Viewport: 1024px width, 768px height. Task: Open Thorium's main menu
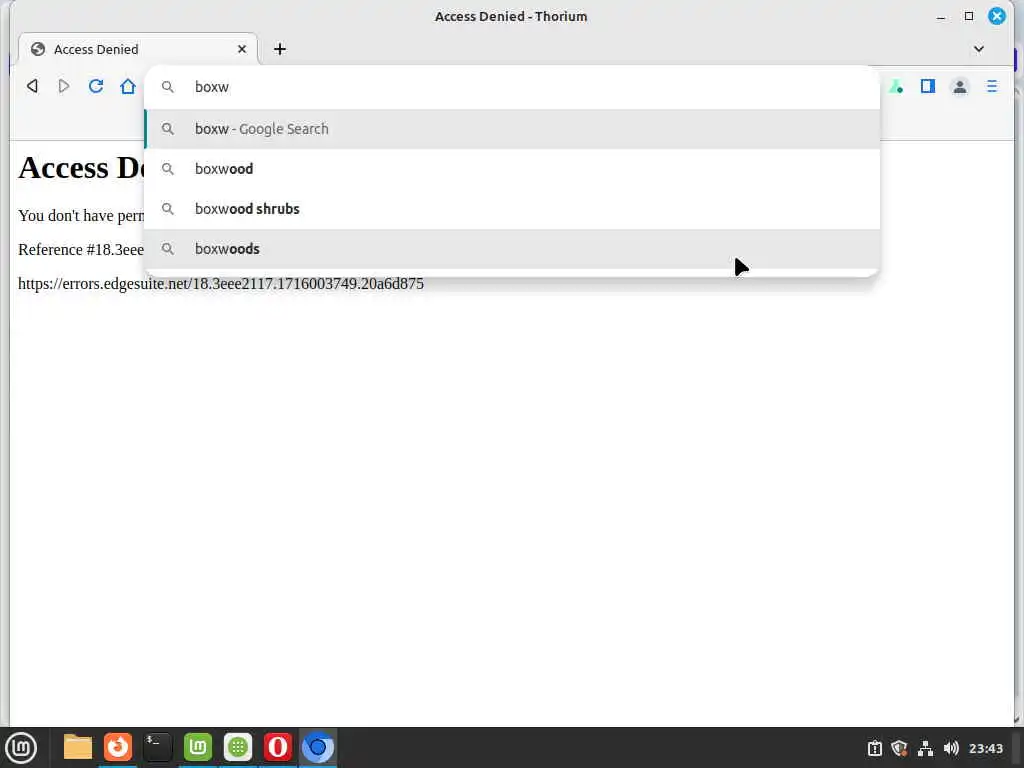(992, 86)
